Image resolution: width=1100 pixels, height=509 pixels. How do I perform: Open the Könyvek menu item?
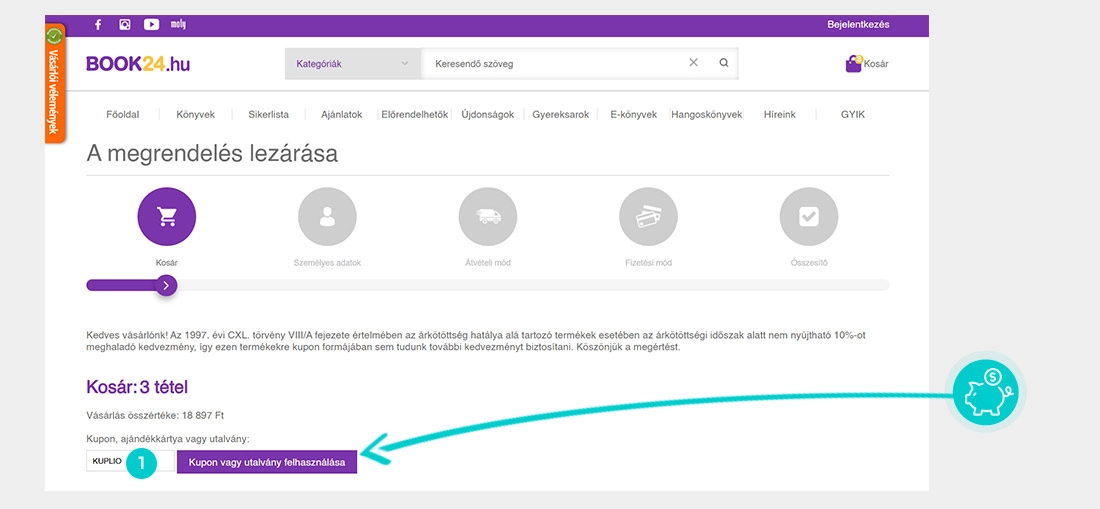[x=196, y=115]
